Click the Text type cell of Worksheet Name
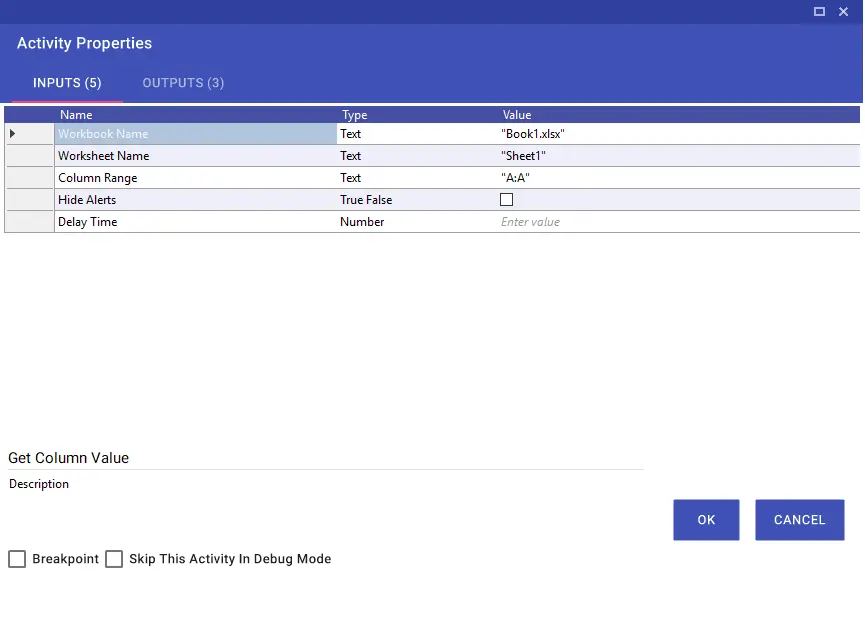Viewport: 865px width, 624px height. (417, 156)
